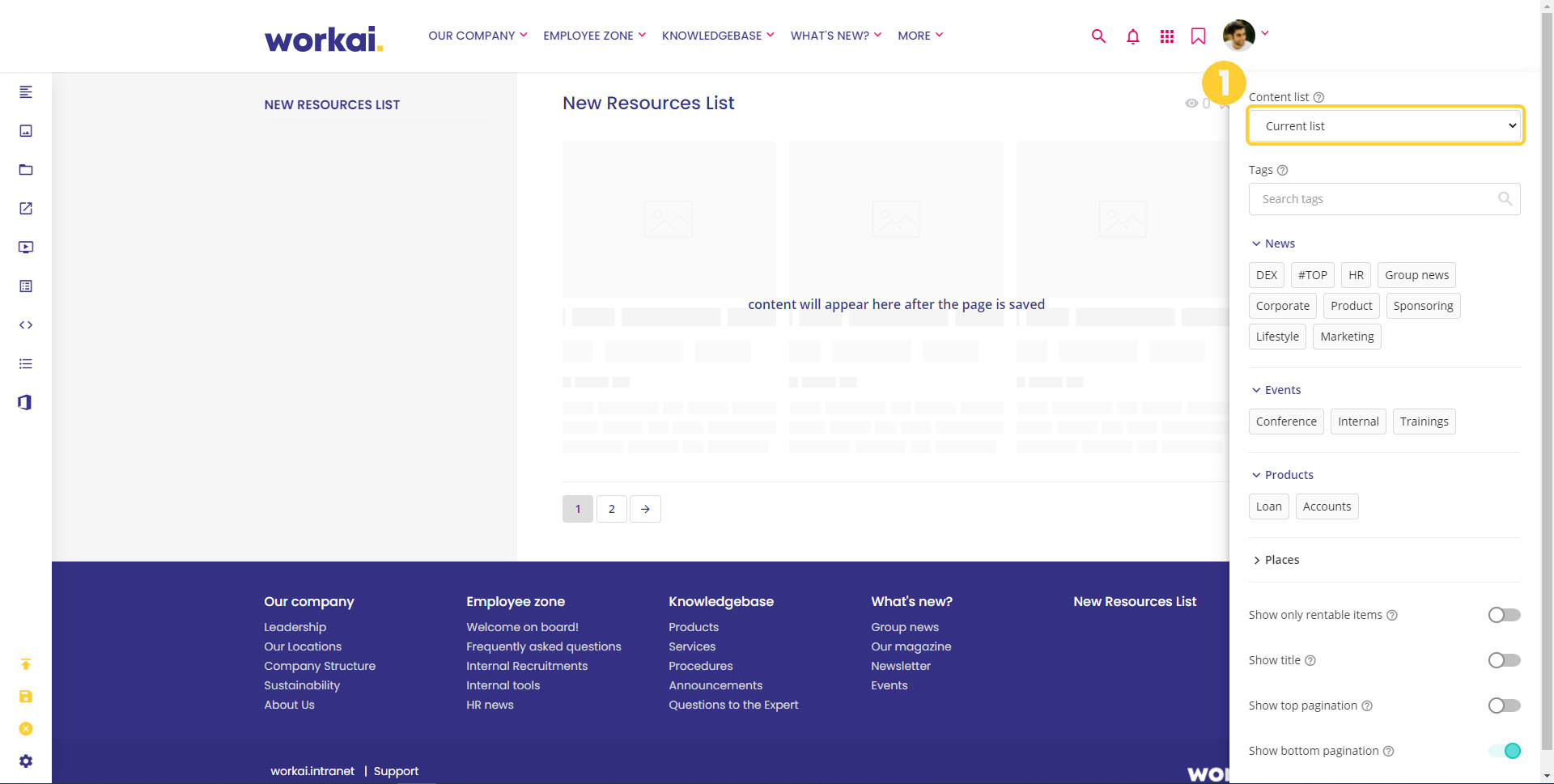Select the folder component icon in sidebar
The height and width of the screenshot is (784, 1554).
[x=26, y=170]
